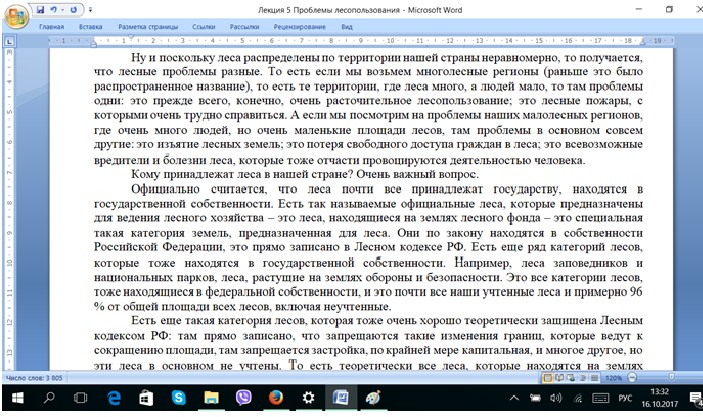
Task: Switch input language via РУС indicator
Action: pos(625,398)
